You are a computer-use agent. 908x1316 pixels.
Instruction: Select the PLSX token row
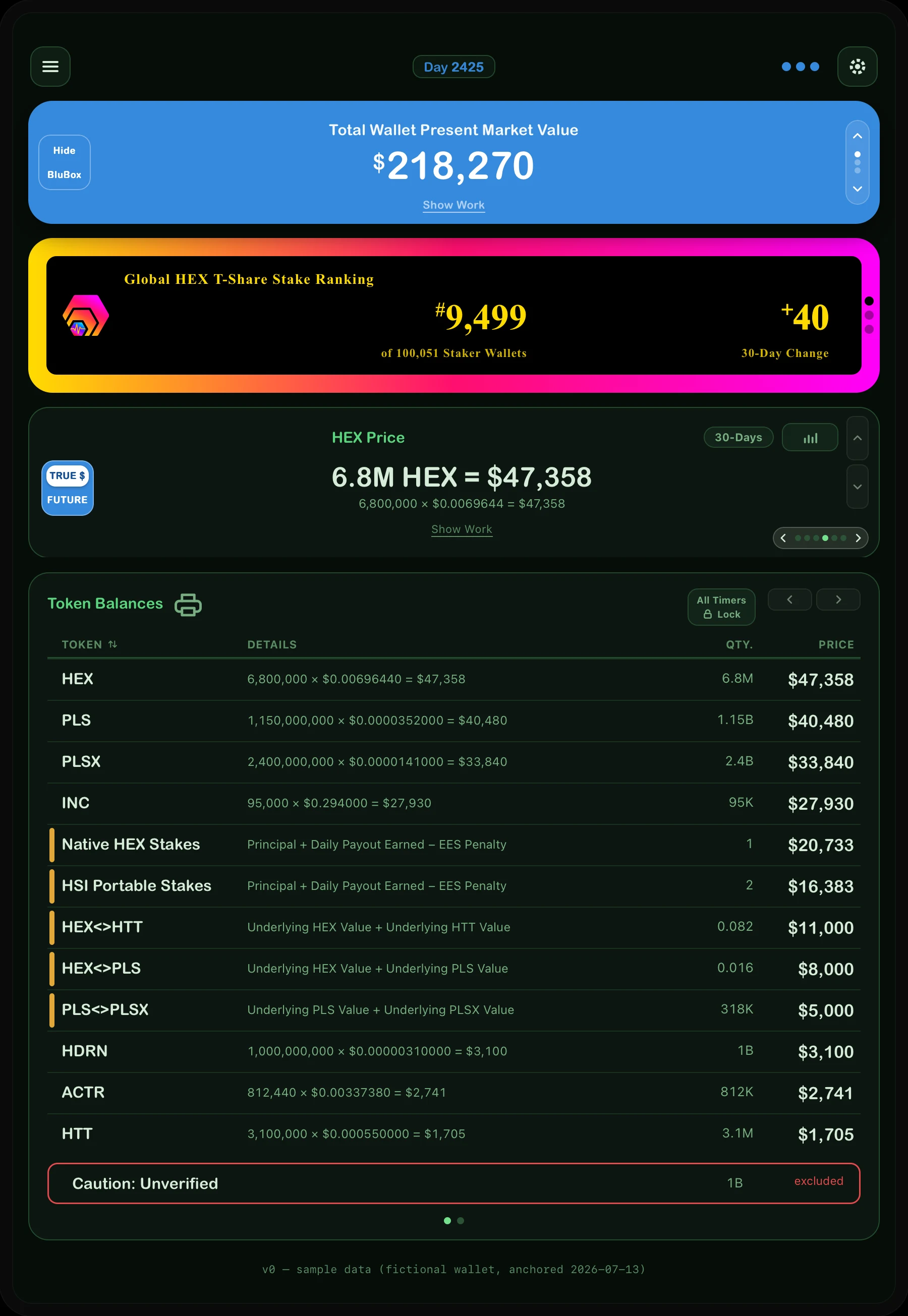point(453,762)
